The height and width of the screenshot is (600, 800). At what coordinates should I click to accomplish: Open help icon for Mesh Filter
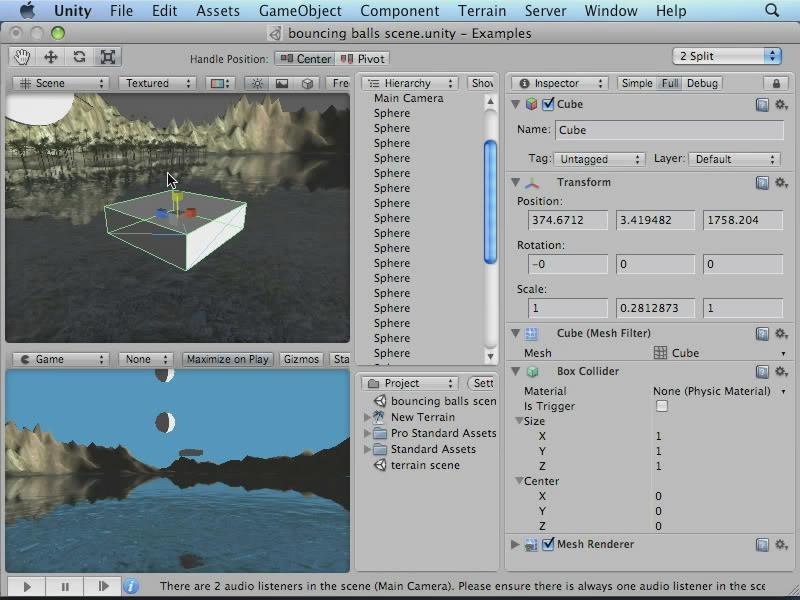(x=762, y=334)
